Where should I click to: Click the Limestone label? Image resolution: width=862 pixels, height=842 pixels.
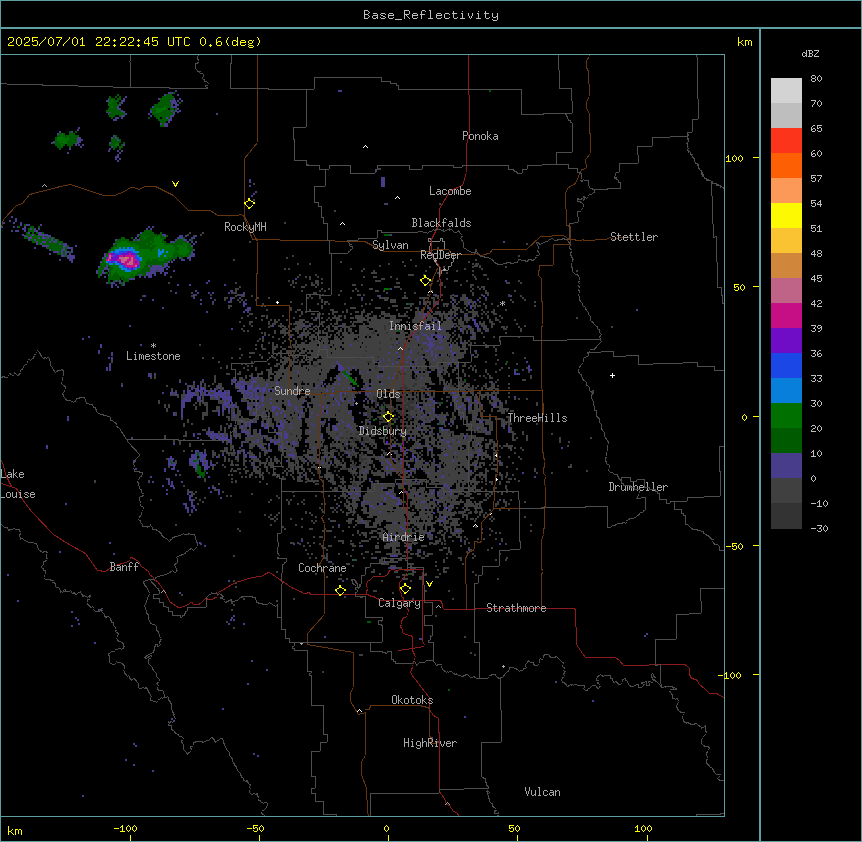point(153,356)
